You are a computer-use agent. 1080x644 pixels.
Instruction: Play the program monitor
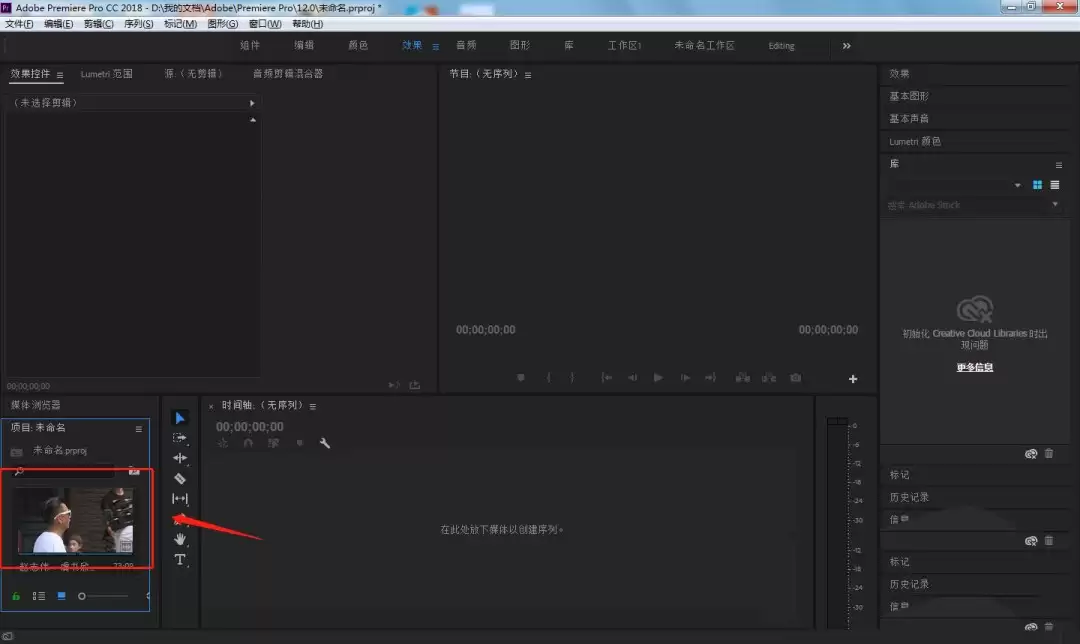tap(658, 377)
